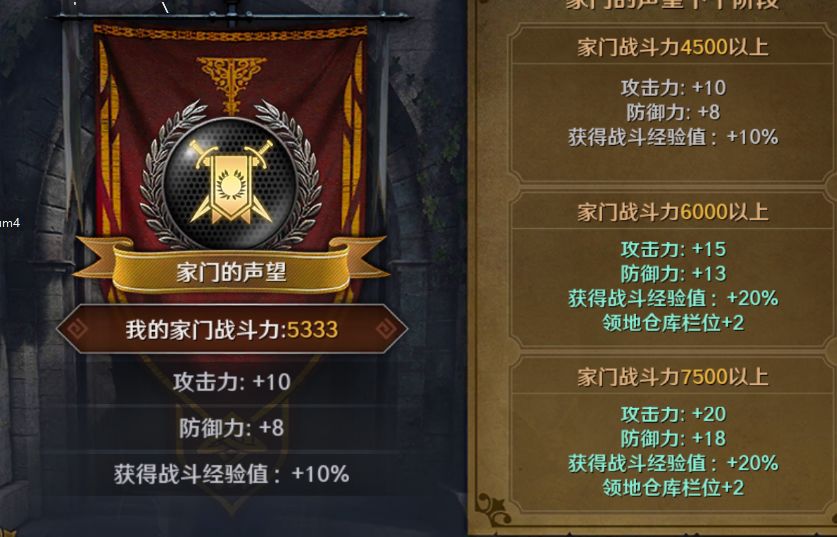
Task: Click 领地仓库栏位+2 under the 6000 tier
Action: (x=673, y=322)
